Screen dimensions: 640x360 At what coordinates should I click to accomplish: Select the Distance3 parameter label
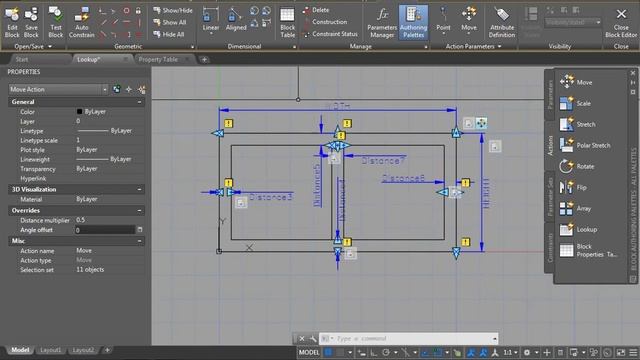click(271, 197)
